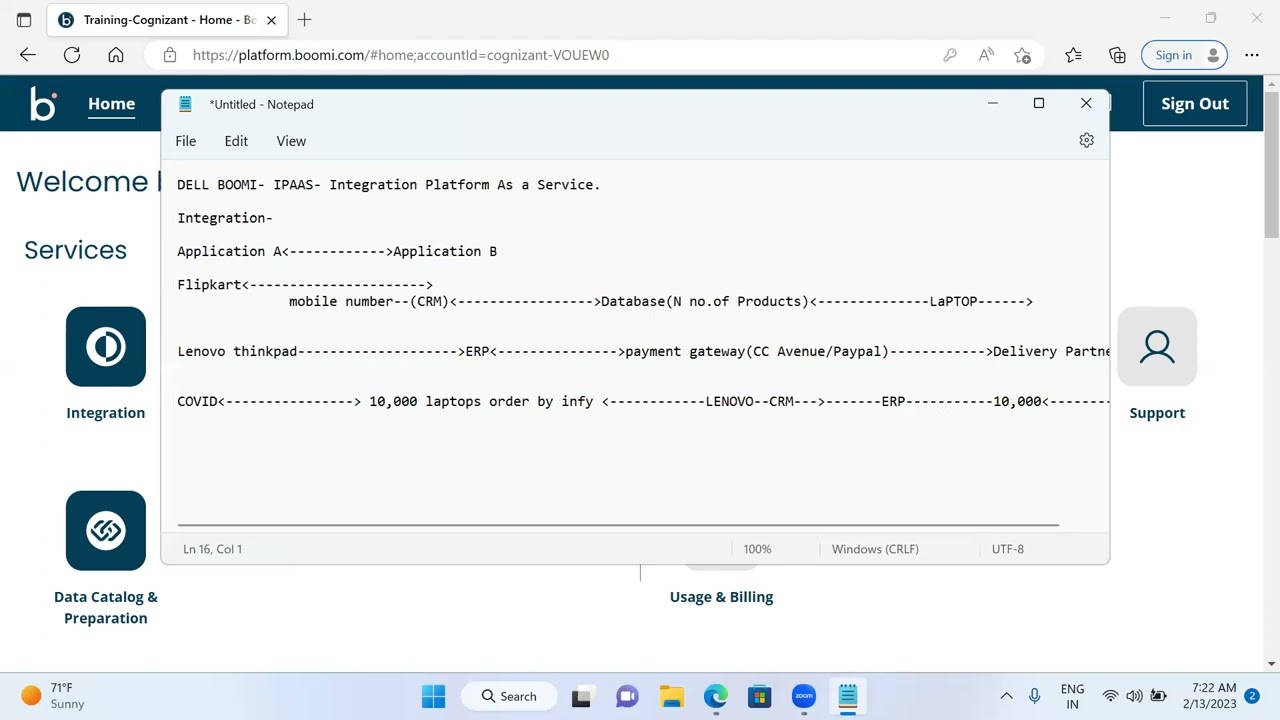Screen dimensions: 1280x720
Task: Click the 'COVID' line in Notepad
Action: (x=643, y=402)
